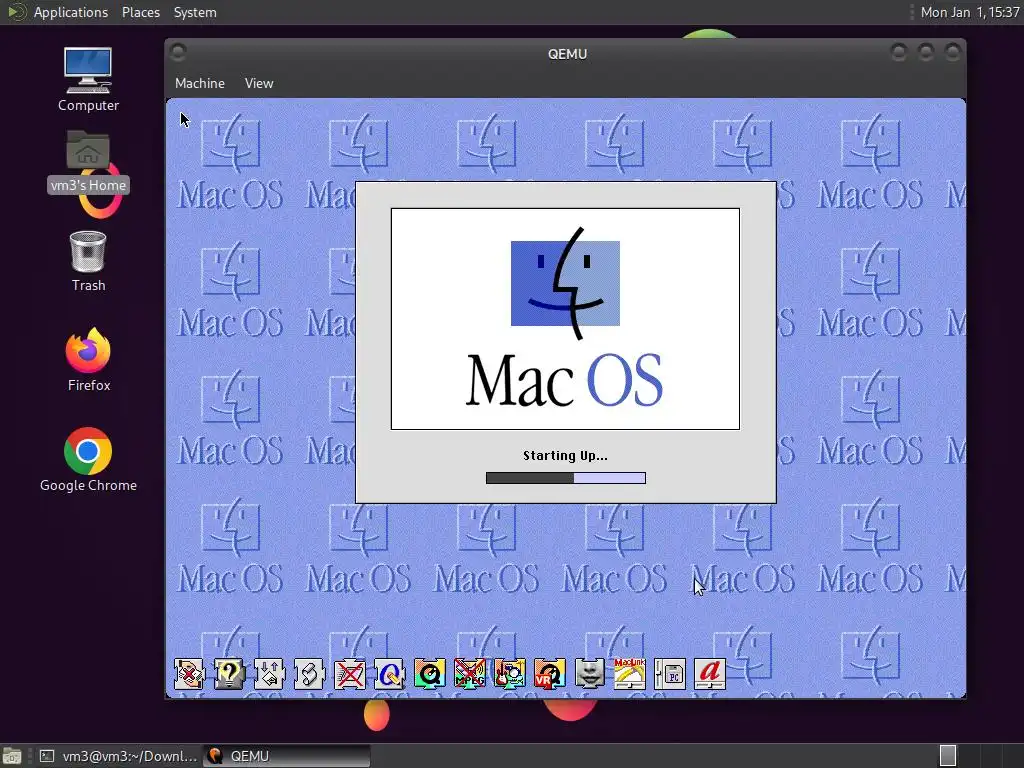Screen dimensions: 1024x768
Task: Click the red letter 'a' type manager icon
Action: point(710,673)
